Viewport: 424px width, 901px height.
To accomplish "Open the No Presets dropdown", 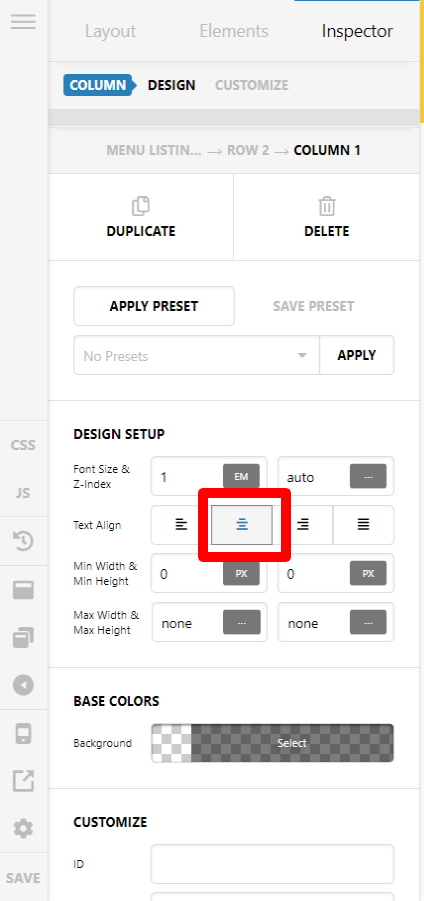I will (x=196, y=356).
